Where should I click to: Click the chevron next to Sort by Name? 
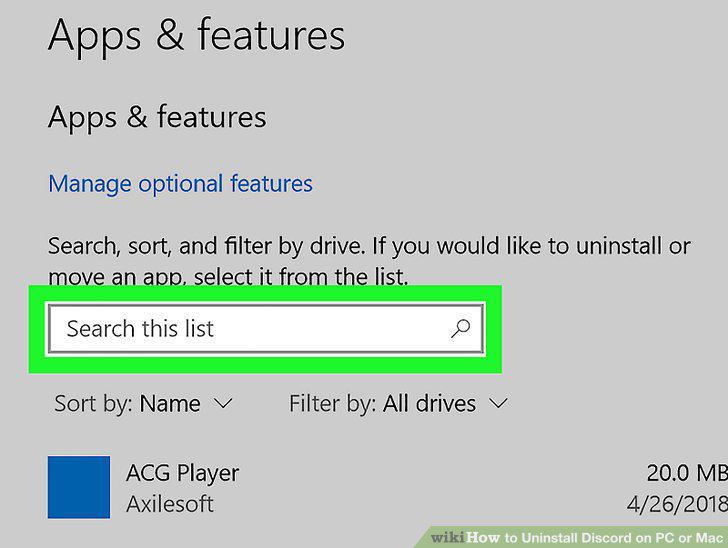[x=223, y=402]
